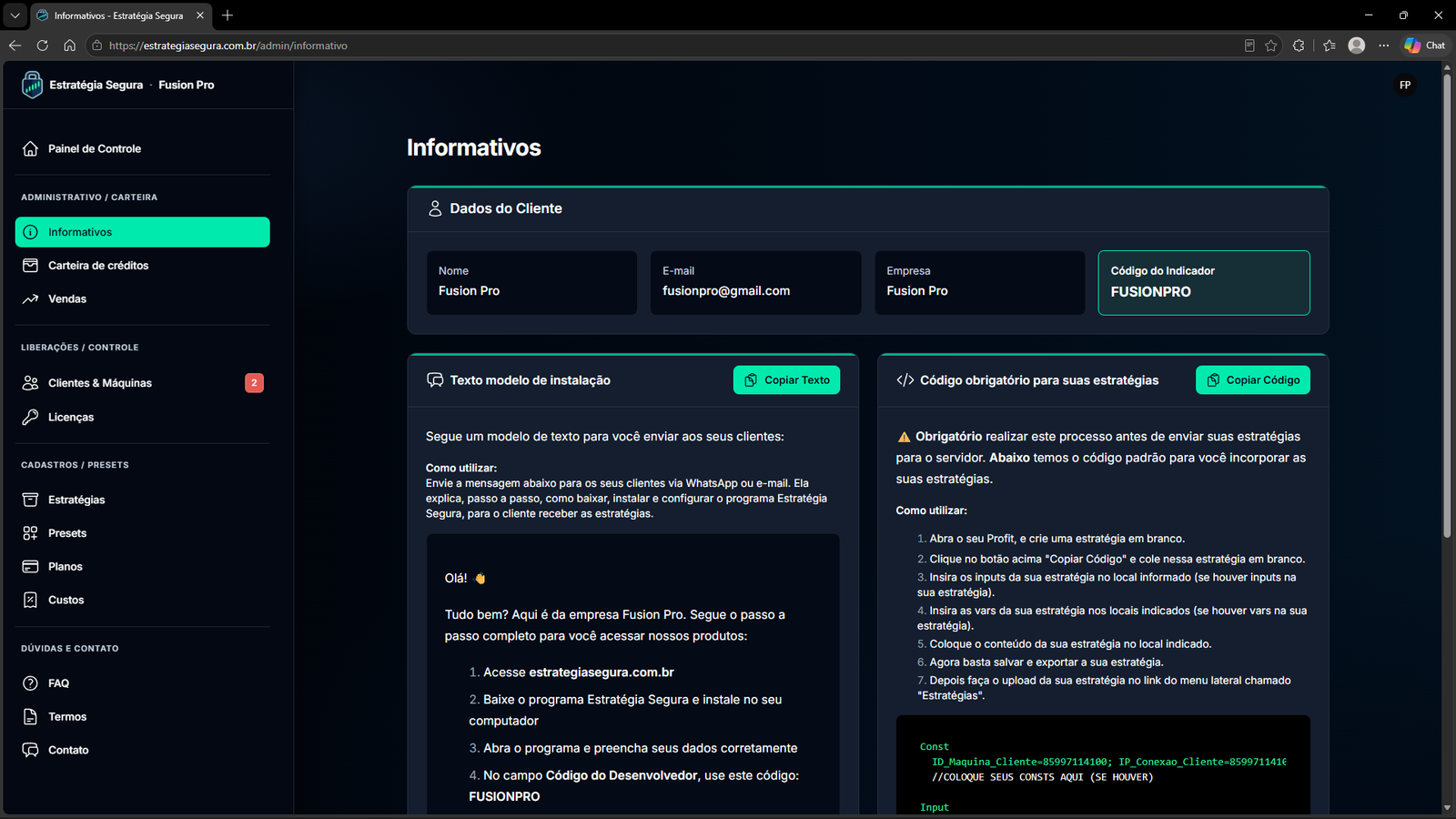1456x819 pixels.
Task: Reload the page with the refresh icon
Action: click(42, 45)
